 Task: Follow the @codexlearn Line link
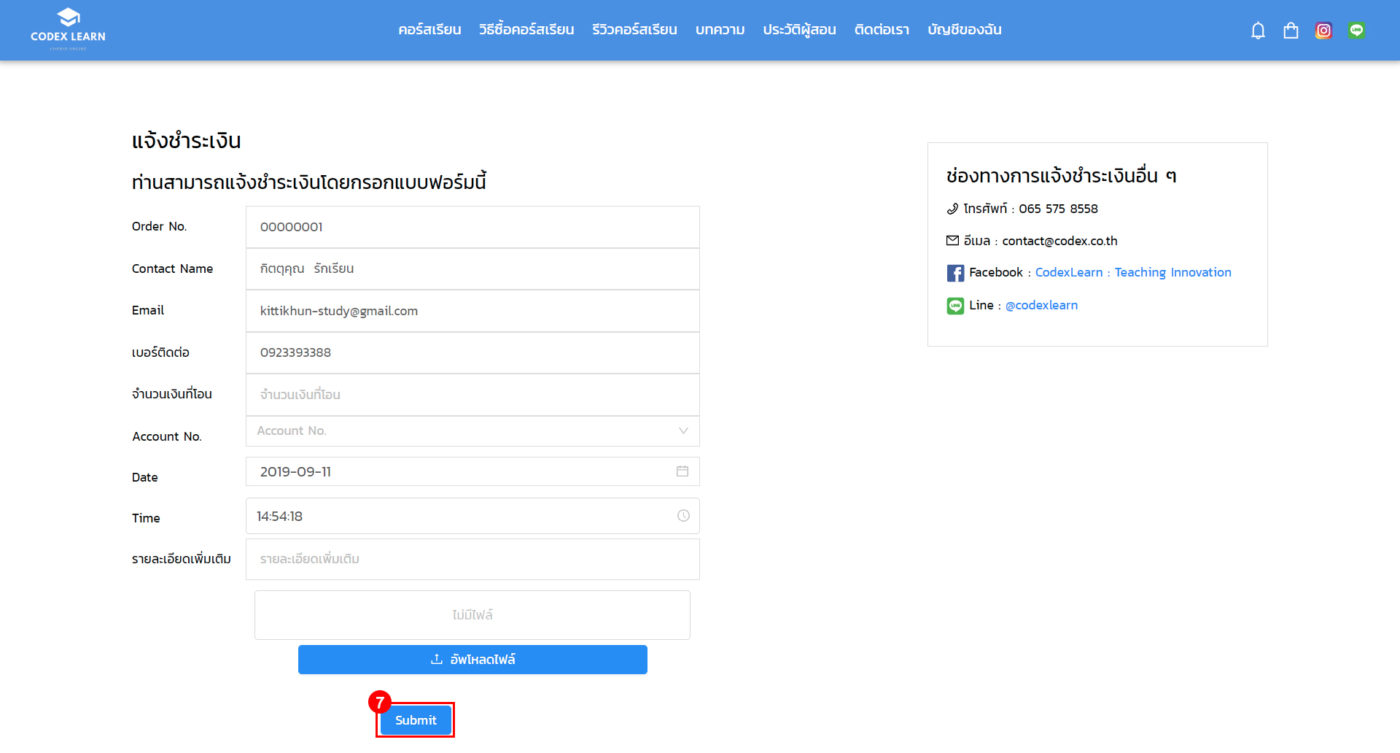[1041, 306]
